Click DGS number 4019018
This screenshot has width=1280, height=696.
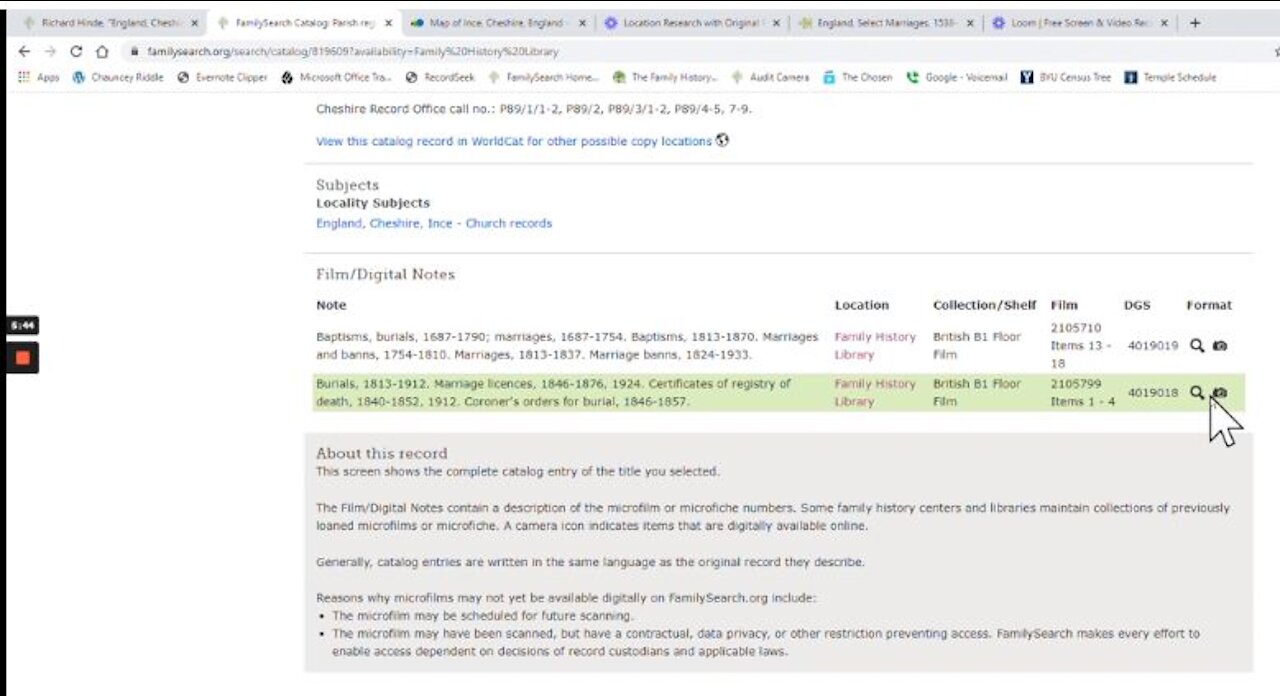1153,393
